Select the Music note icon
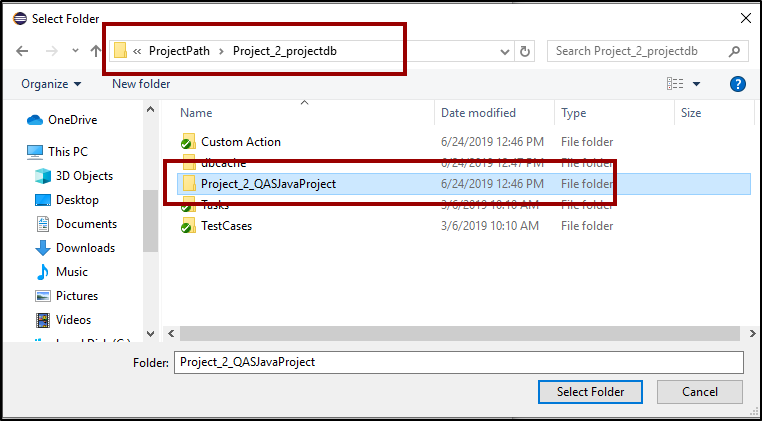 (x=43, y=272)
